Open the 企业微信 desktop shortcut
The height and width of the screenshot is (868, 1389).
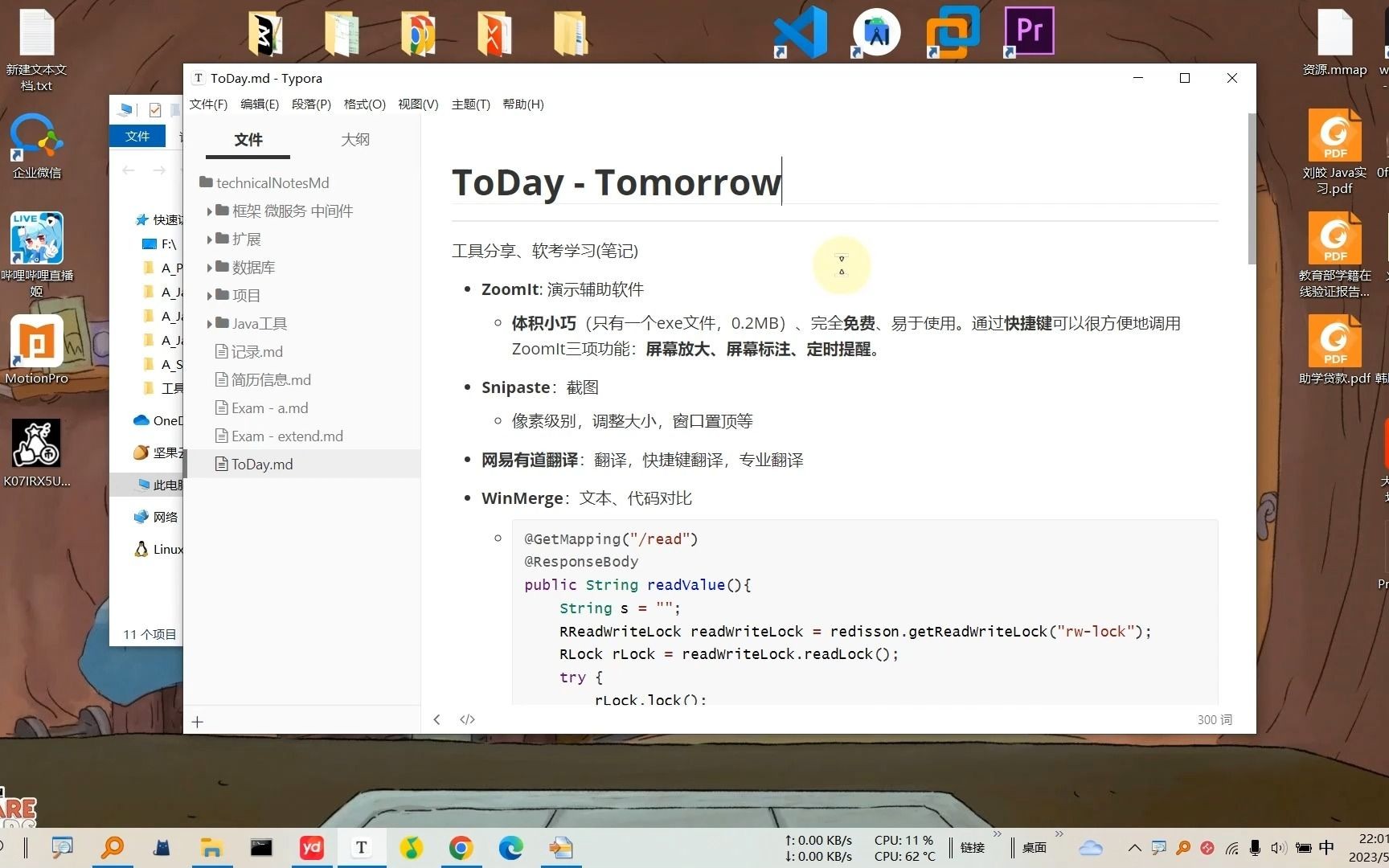[x=36, y=146]
